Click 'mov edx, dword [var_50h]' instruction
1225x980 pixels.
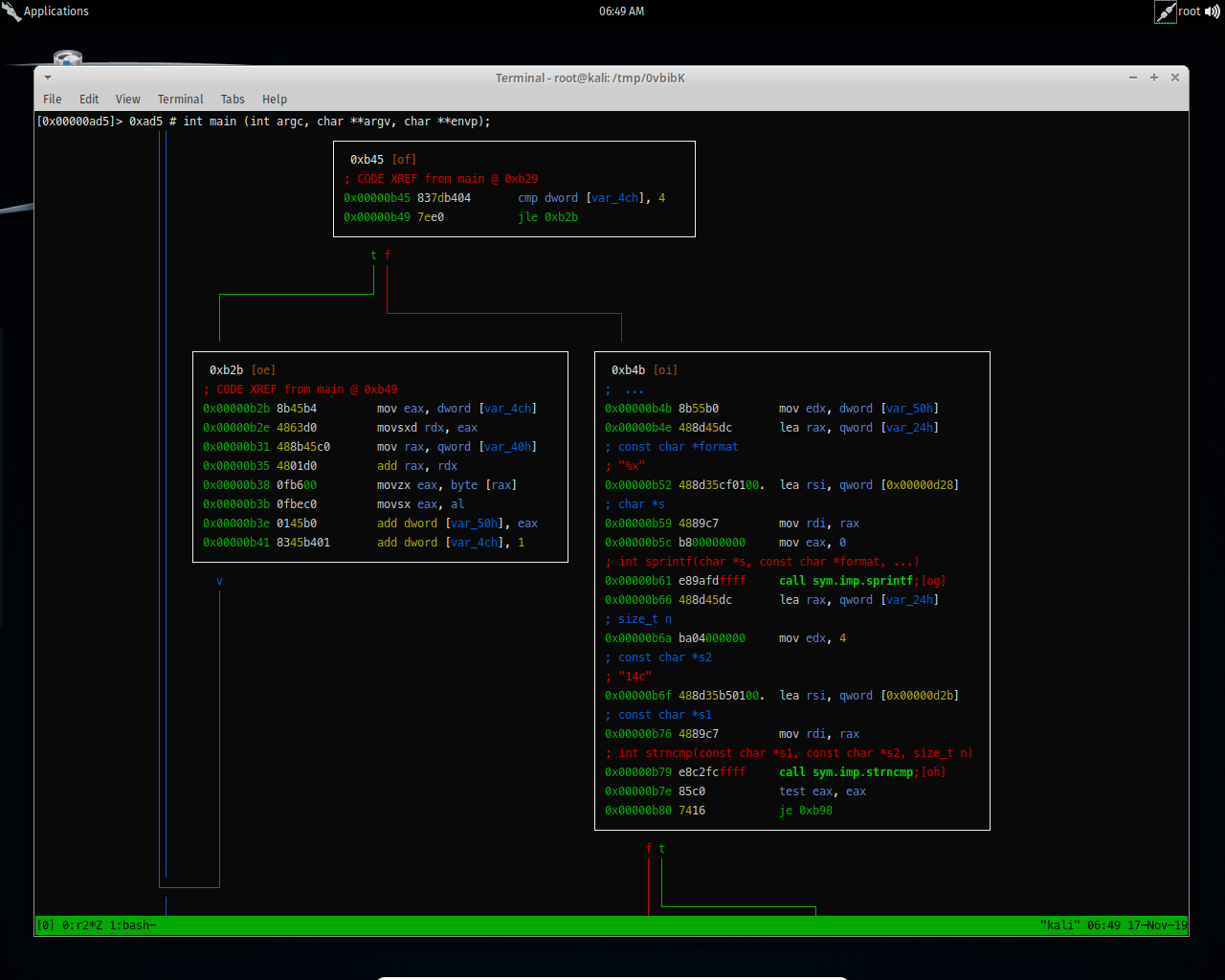click(x=858, y=409)
